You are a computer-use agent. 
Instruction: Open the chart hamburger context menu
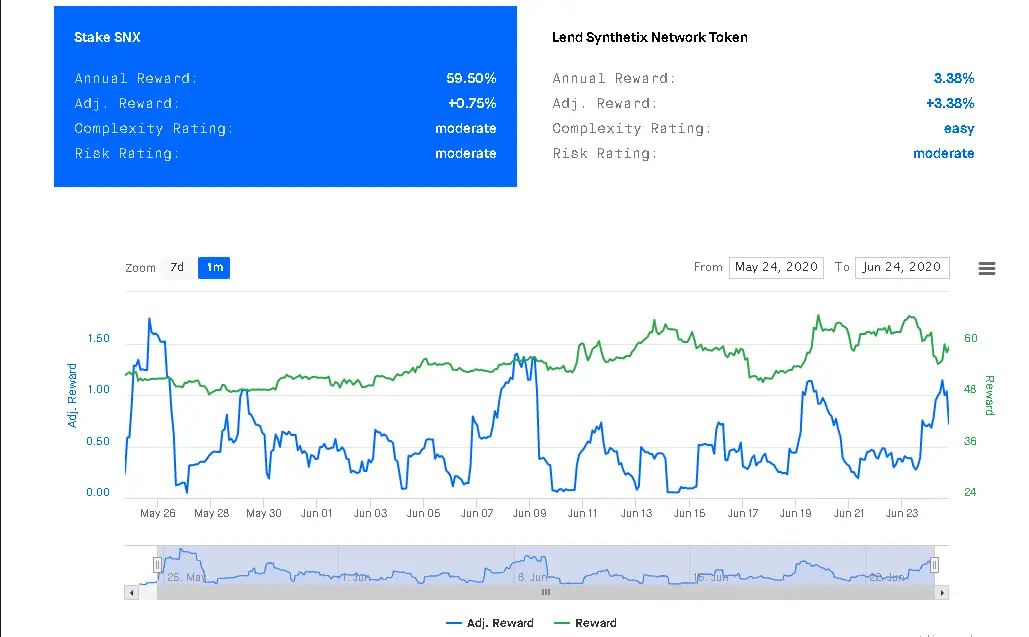point(986,268)
